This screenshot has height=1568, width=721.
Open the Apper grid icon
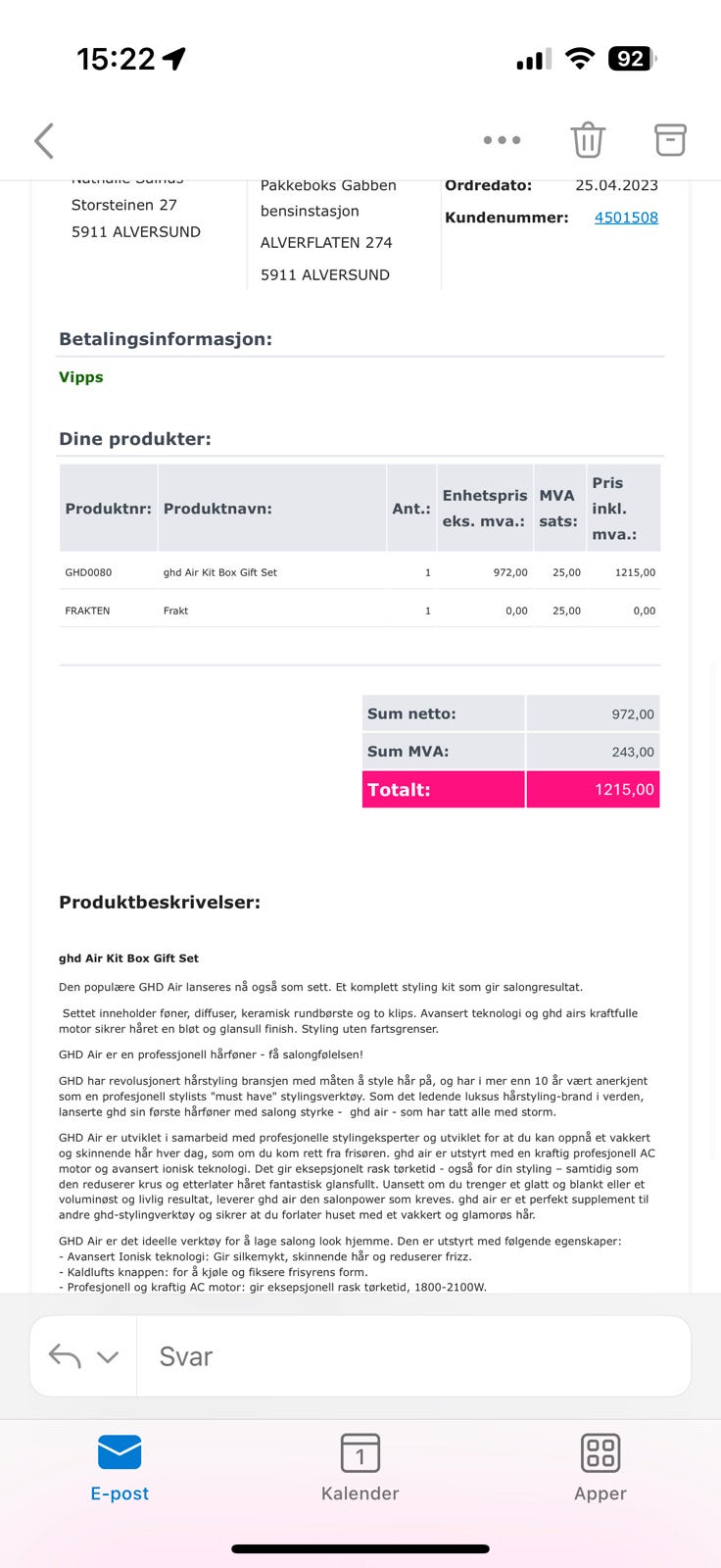(601, 1453)
